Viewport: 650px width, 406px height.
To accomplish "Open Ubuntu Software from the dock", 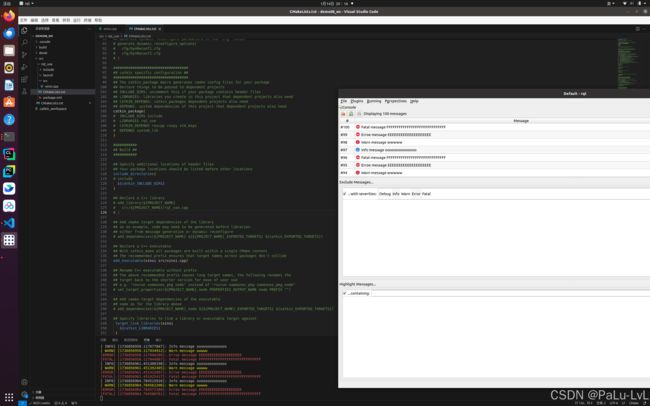I will (9, 102).
